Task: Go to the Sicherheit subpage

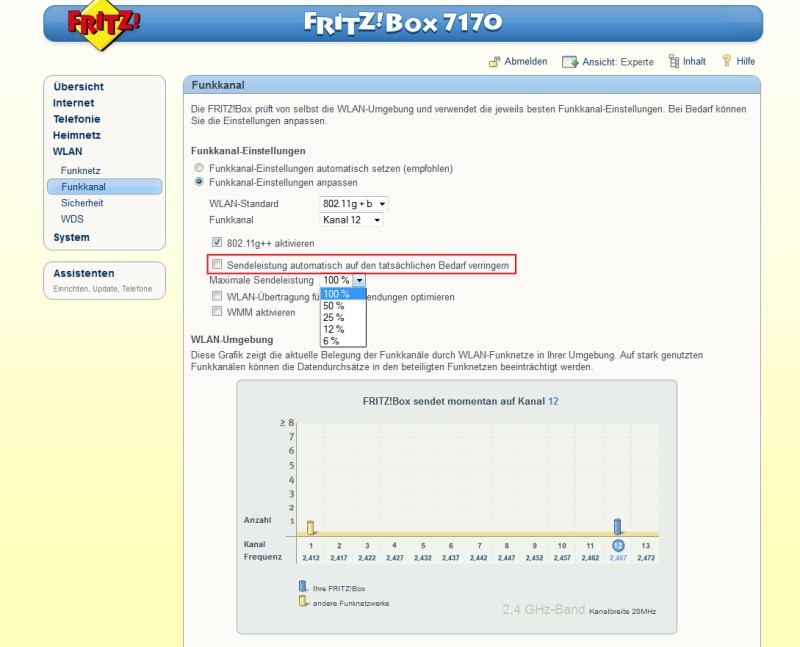Action: click(82, 203)
